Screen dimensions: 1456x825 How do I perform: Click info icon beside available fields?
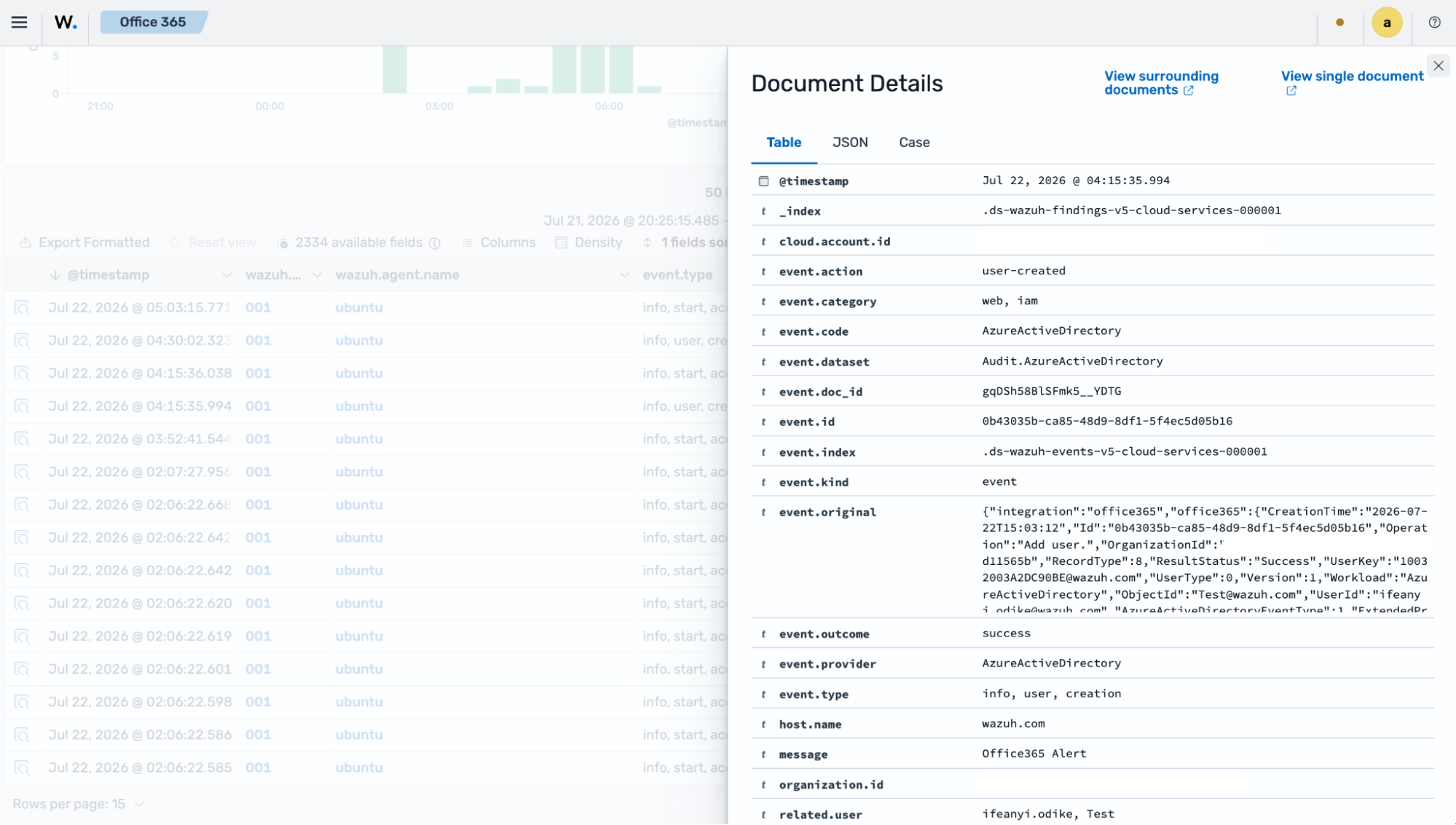tap(435, 243)
